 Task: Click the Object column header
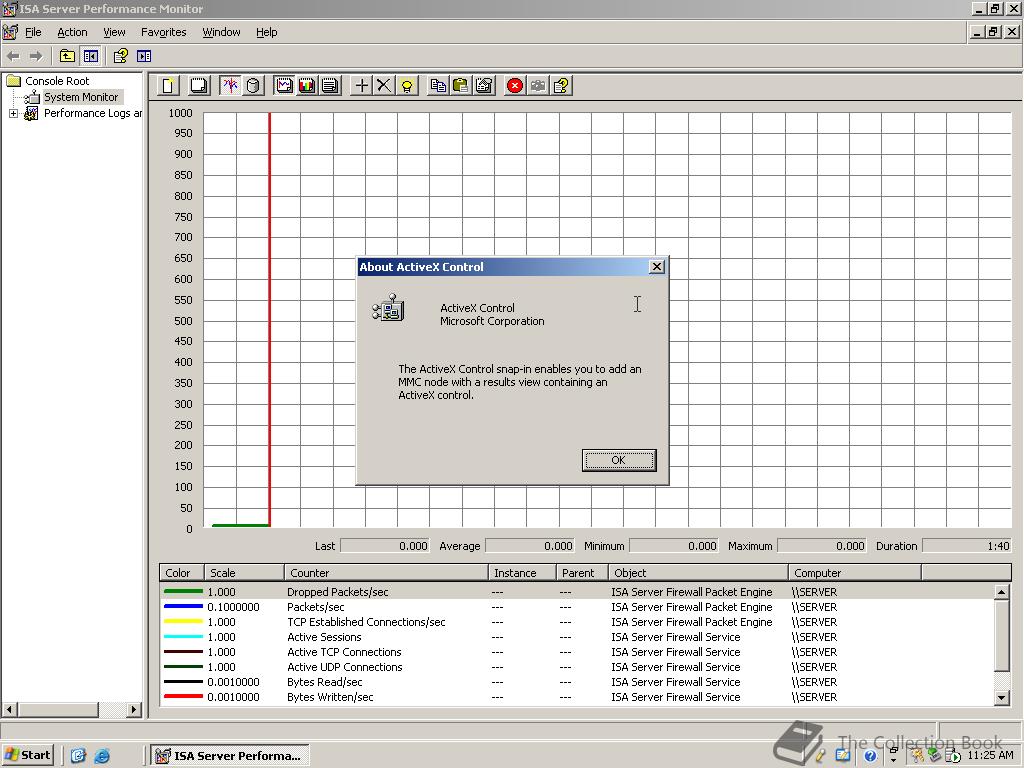[x=698, y=573]
